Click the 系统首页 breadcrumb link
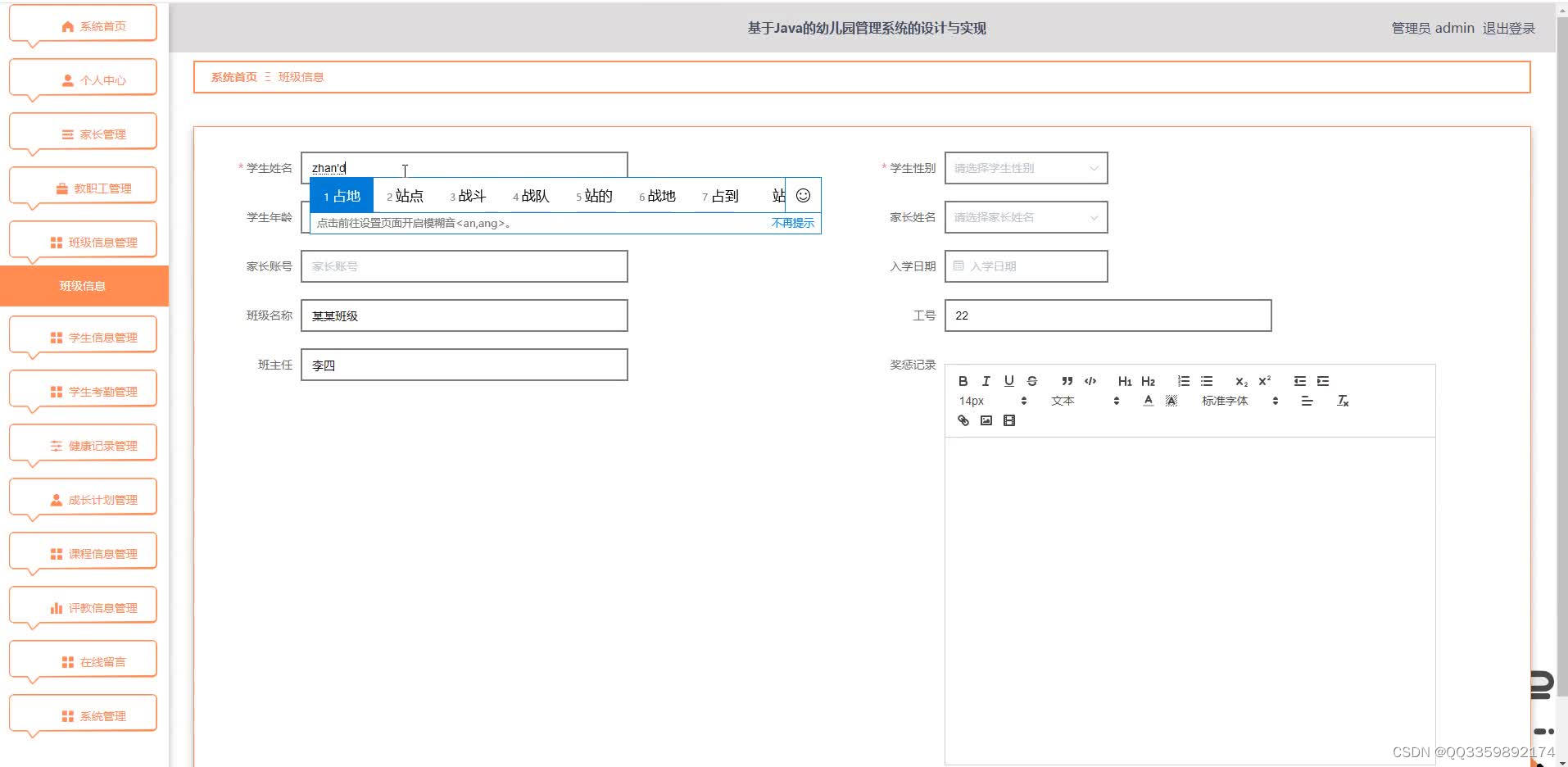 233,77
